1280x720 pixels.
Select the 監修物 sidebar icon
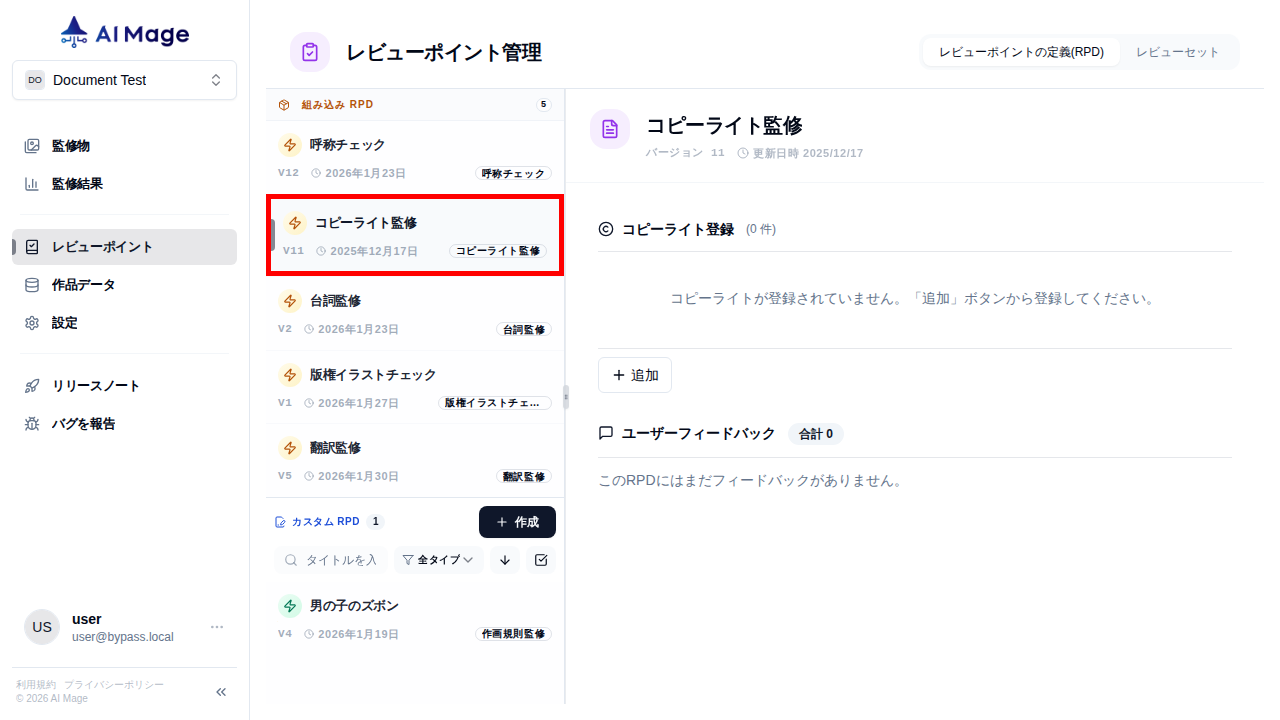tap(32, 145)
